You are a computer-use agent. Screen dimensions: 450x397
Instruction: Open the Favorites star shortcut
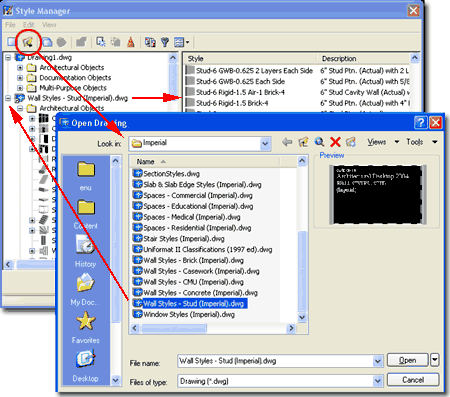click(85, 327)
